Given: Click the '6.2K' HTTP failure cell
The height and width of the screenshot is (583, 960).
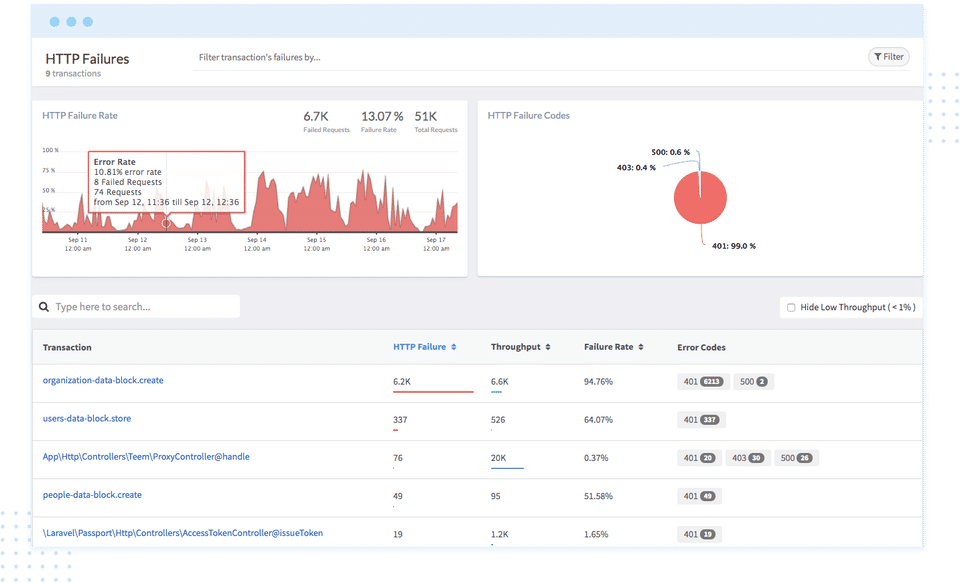Looking at the screenshot, I should 402,382.
